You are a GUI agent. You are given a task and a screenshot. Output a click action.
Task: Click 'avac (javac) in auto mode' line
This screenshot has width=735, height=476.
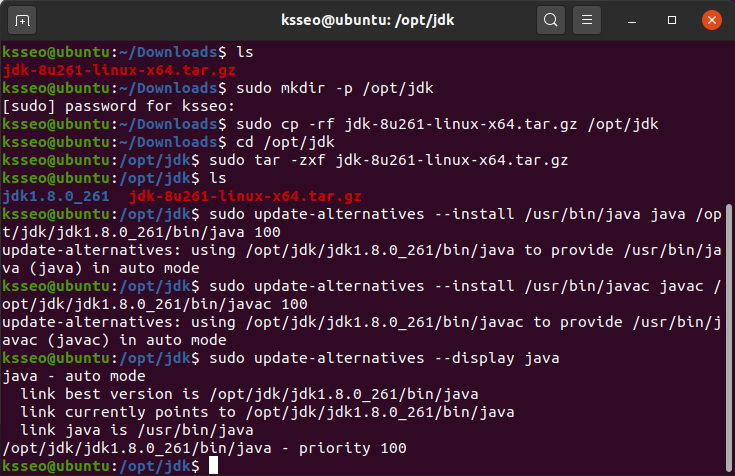[114, 340]
